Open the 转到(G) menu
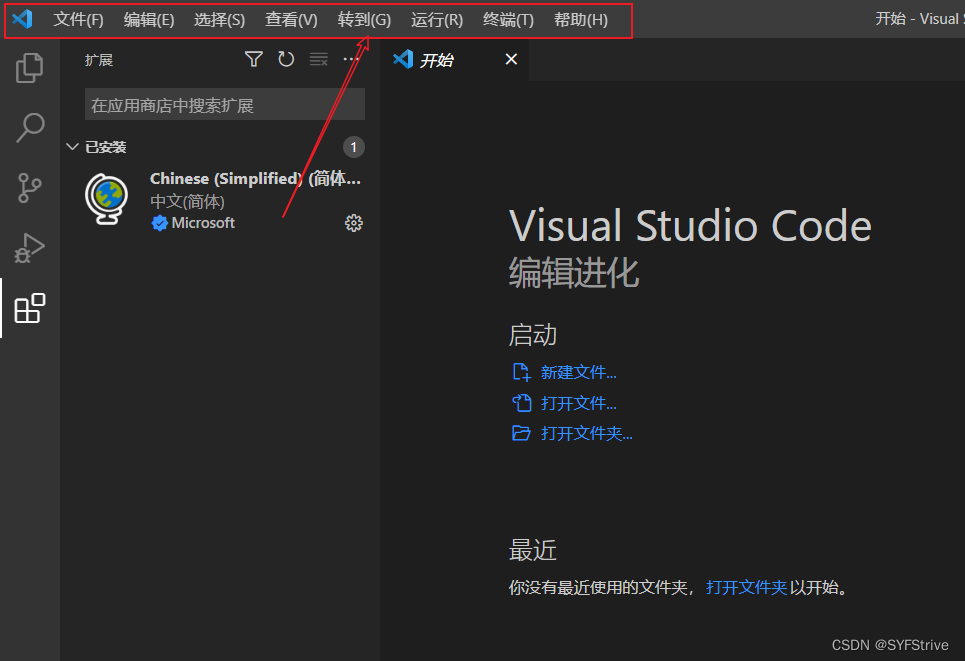The image size is (965, 661). tap(364, 20)
